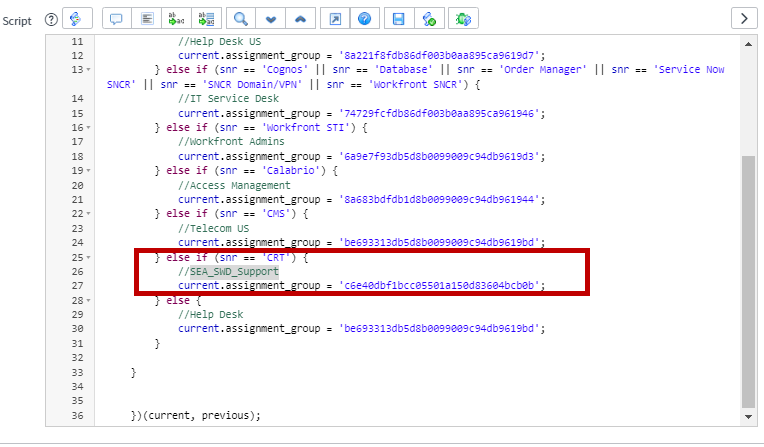The image size is (764, 447).
Task: Click sys_id '8a221f8fdb86df003b0aa895ca9619d7'
Action: (x=439, y=56)
